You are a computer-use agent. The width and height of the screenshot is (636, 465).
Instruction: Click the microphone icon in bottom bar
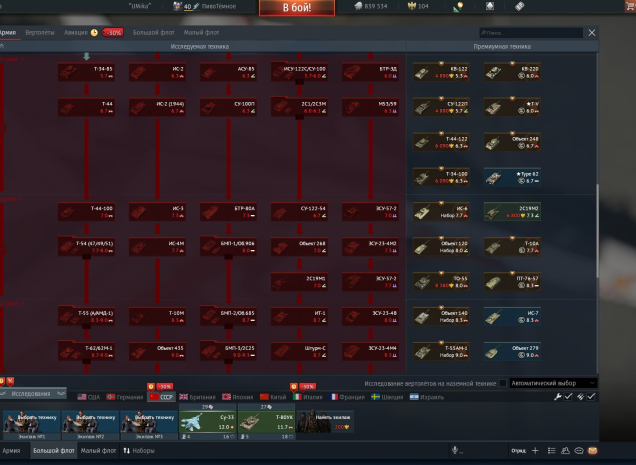tap(455, 450)
